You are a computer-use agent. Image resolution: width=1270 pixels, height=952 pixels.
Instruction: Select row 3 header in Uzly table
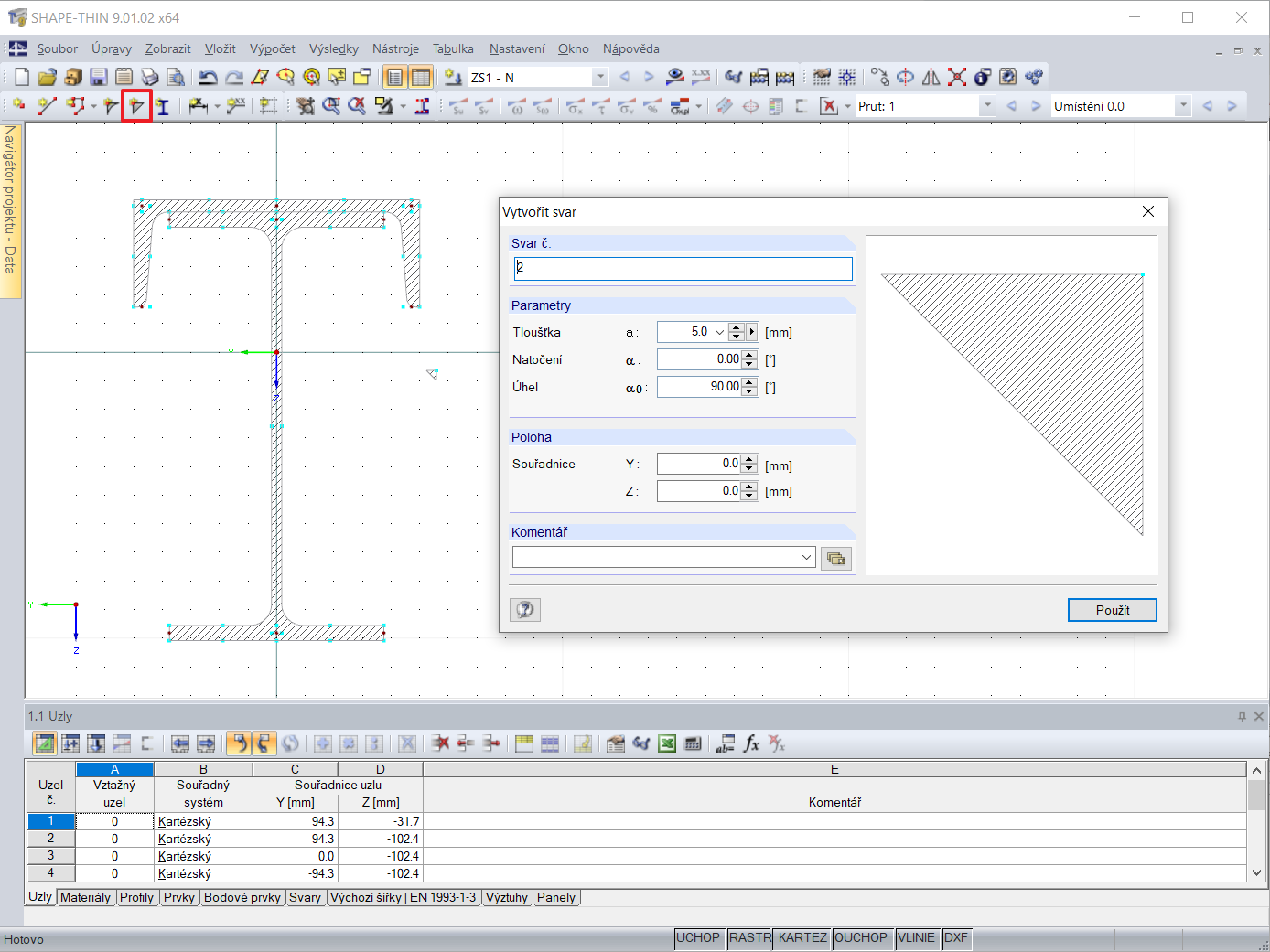tap(50, 856)
